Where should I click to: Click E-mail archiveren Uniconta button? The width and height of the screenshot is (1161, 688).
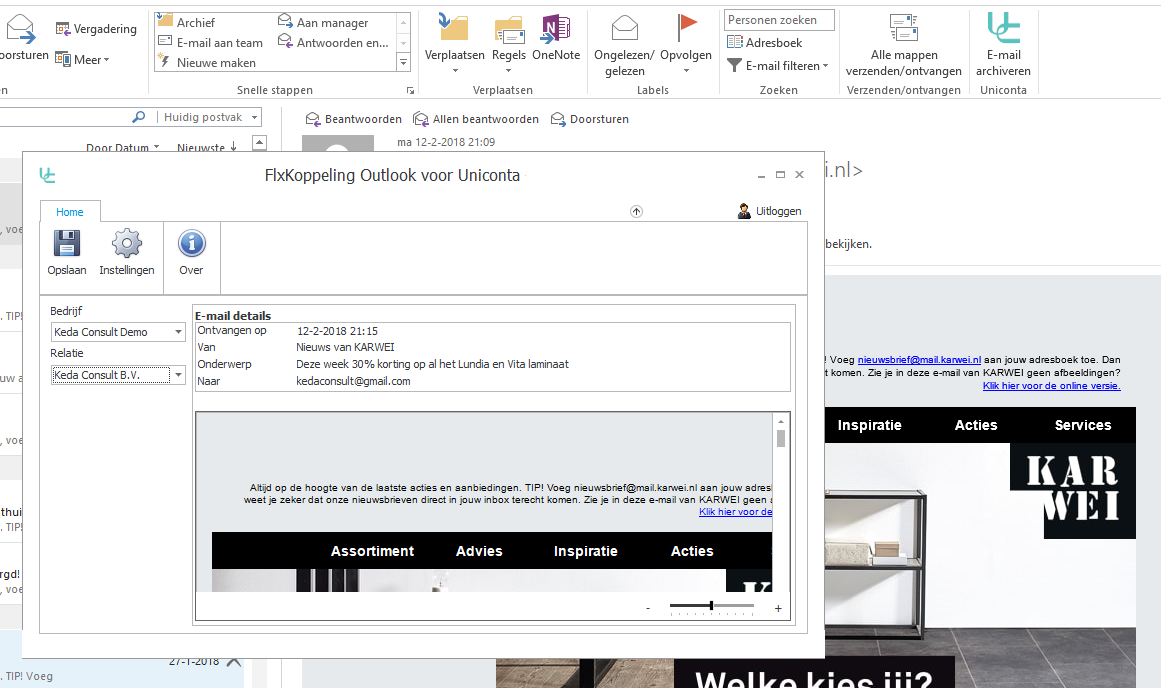[1003, 46]
